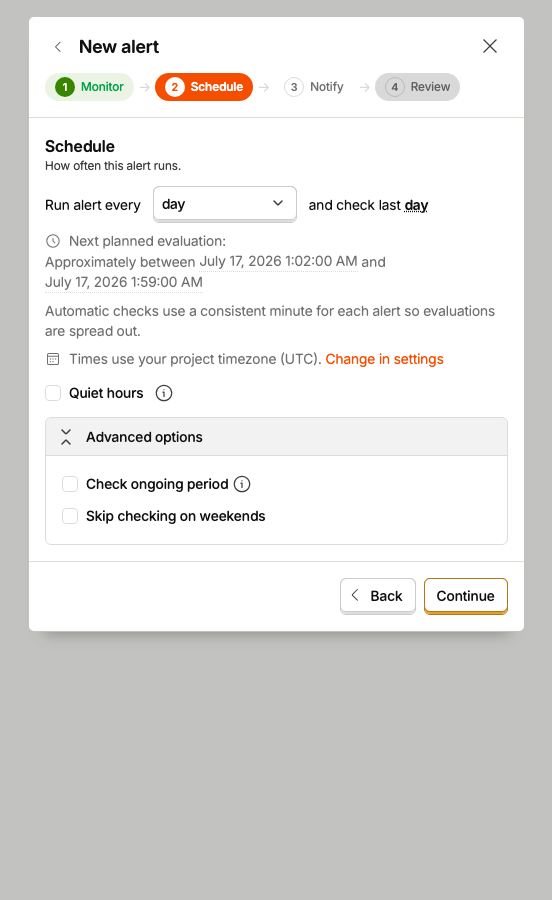552x900 pixels.
Task: Tick the Check ongoing period checkbox
Action: point(70,484)
